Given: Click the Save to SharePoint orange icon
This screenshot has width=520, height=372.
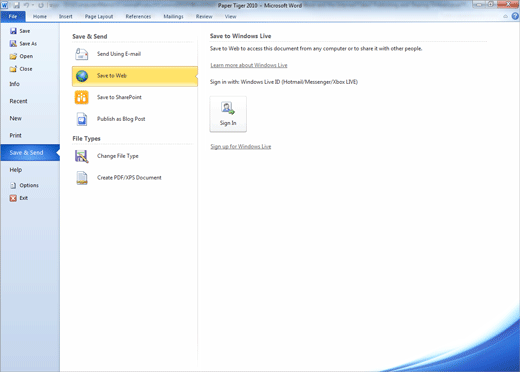Looking at the screenshot, I should pyautogui.click(x=82, y=97).
